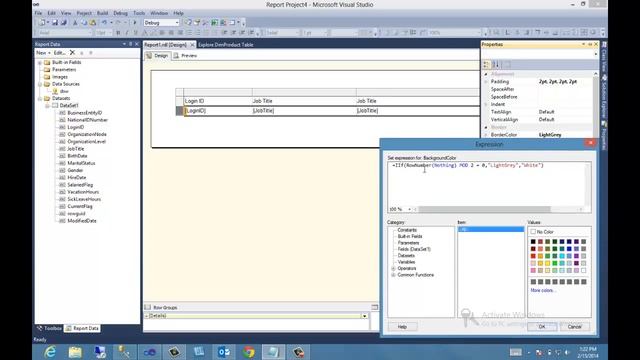Viewport: 640px width, 360px height.
Task: Switch to the Preview tab
Action: 185,56
